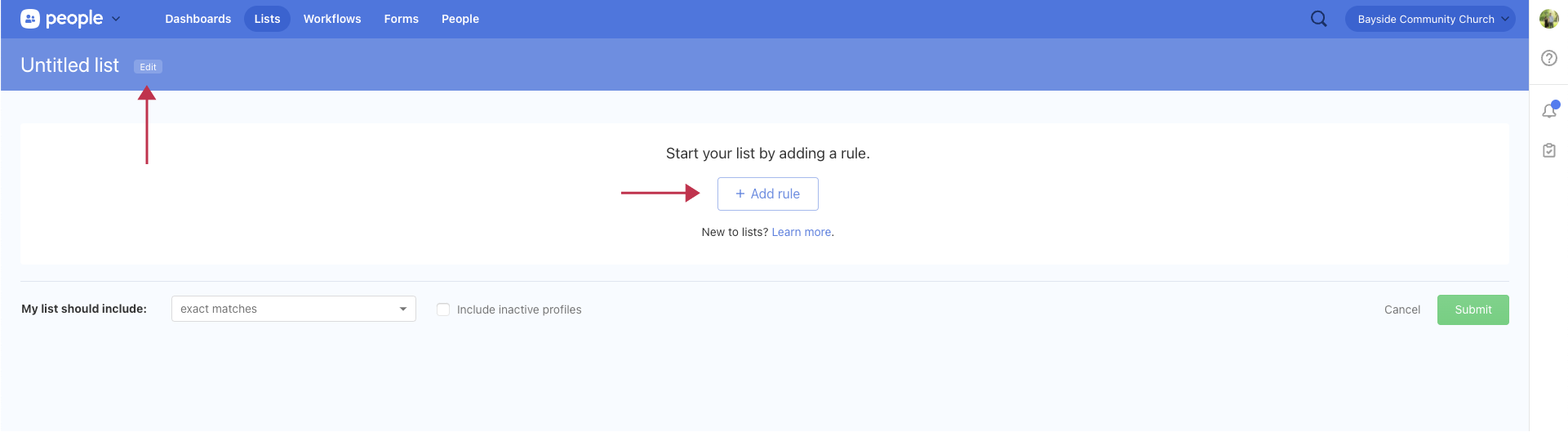The height and width of the screenshot is (432, 1568).
Task: Expand the people app switcher chevron
Action: coord(116,19)
